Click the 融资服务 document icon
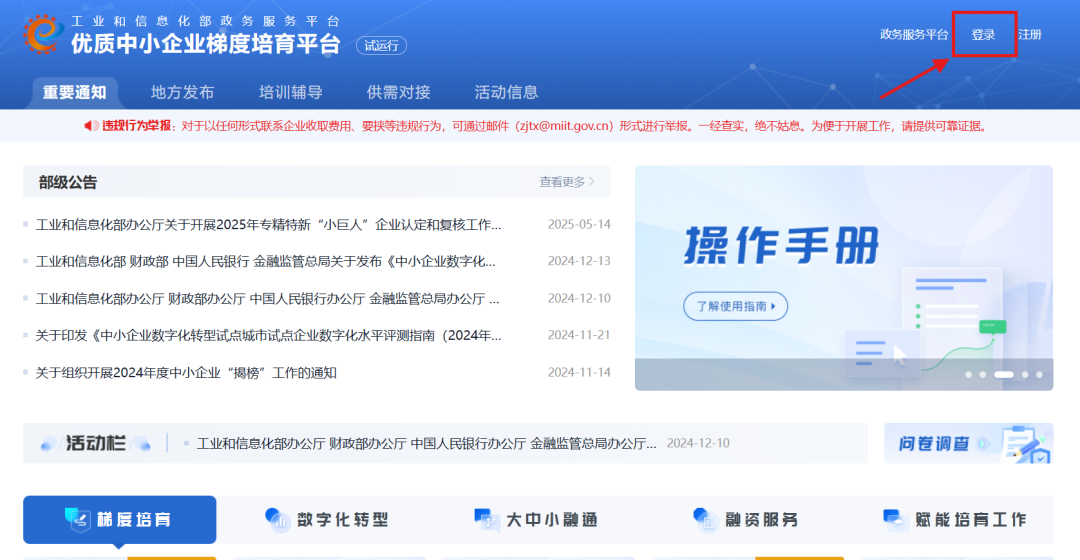The image size is (1080, 560). (x=705, y=519)
